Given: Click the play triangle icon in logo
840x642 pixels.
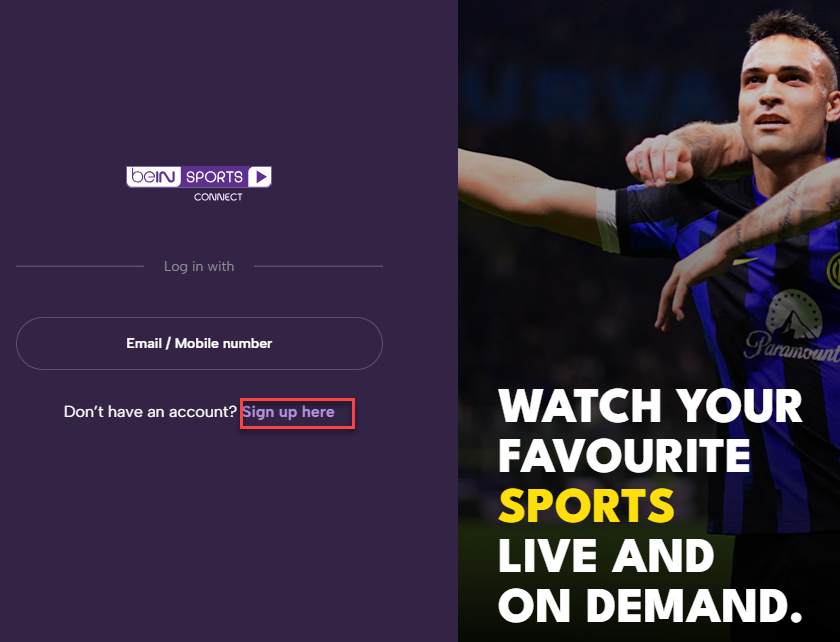Looking at the screenshot, I should [260, 176].
